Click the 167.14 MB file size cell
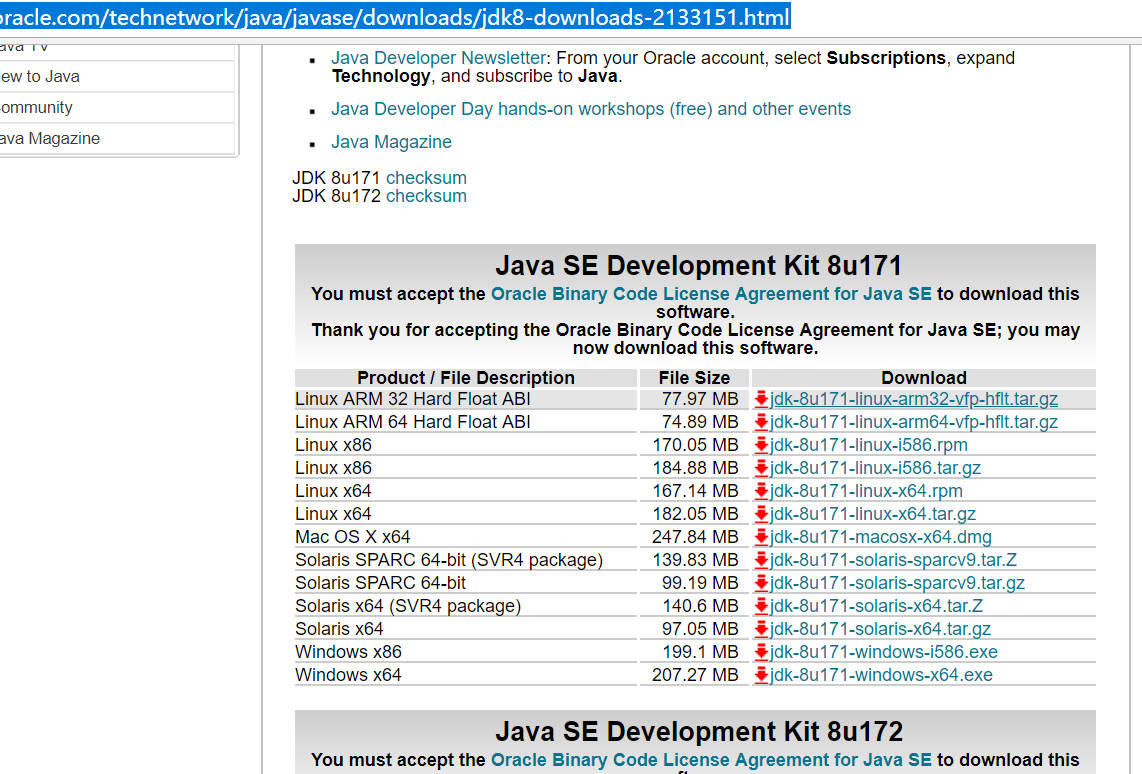 (696, 491)
